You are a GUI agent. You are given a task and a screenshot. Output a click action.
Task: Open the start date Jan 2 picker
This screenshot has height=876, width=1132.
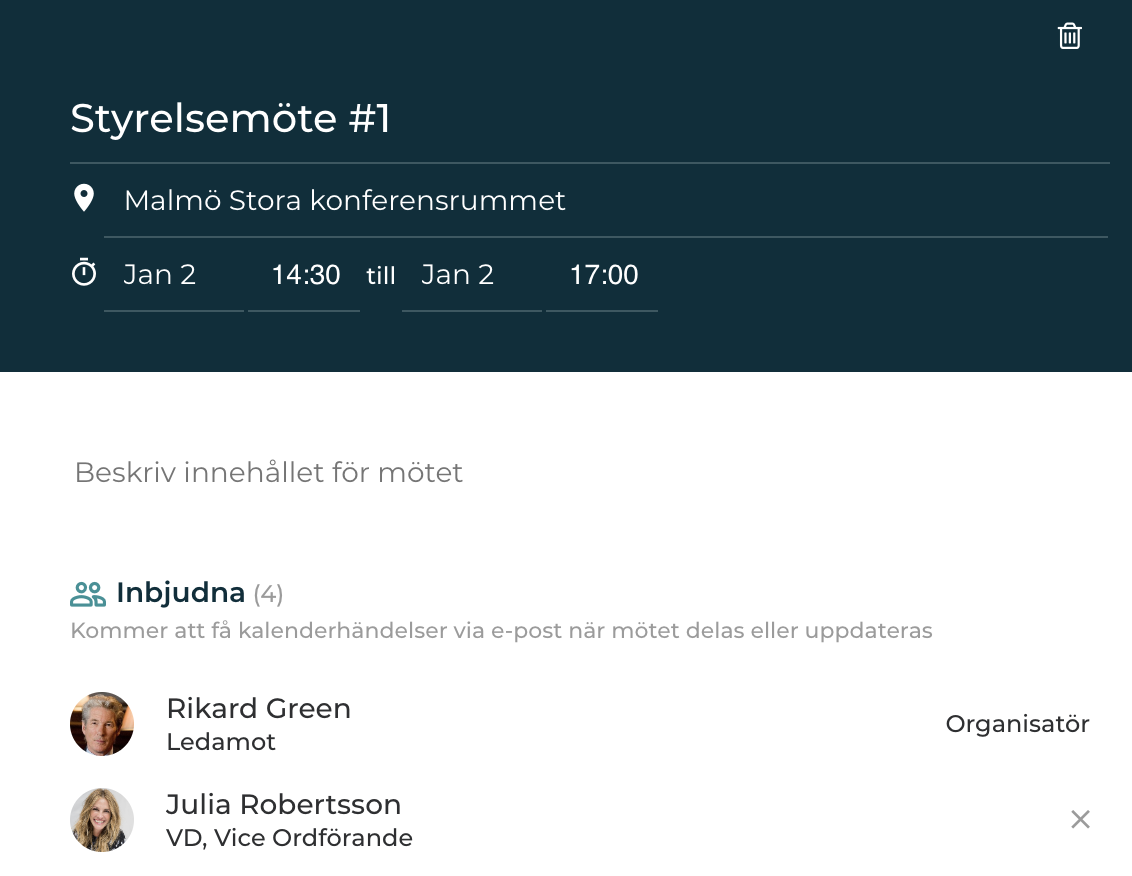pos(174,275)
